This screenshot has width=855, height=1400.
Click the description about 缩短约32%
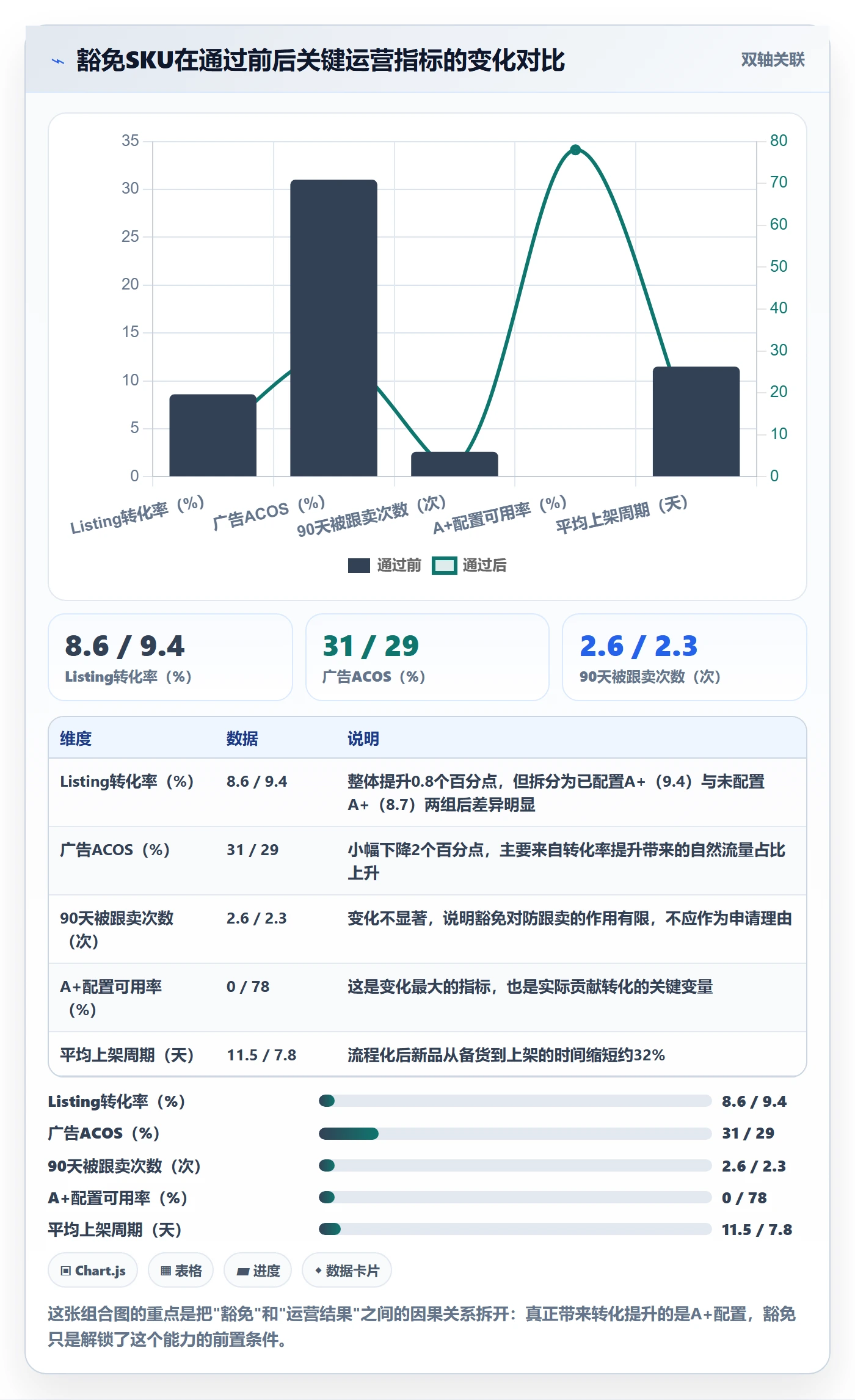click(506, 1055)
